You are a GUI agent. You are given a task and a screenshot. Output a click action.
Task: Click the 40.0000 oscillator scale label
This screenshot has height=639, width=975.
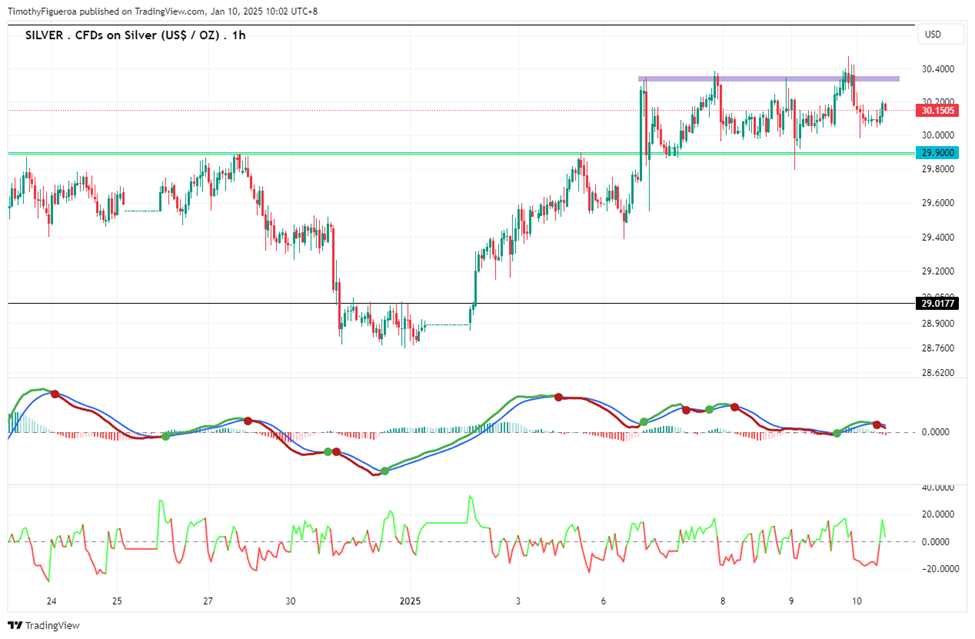tap(938, 488)
